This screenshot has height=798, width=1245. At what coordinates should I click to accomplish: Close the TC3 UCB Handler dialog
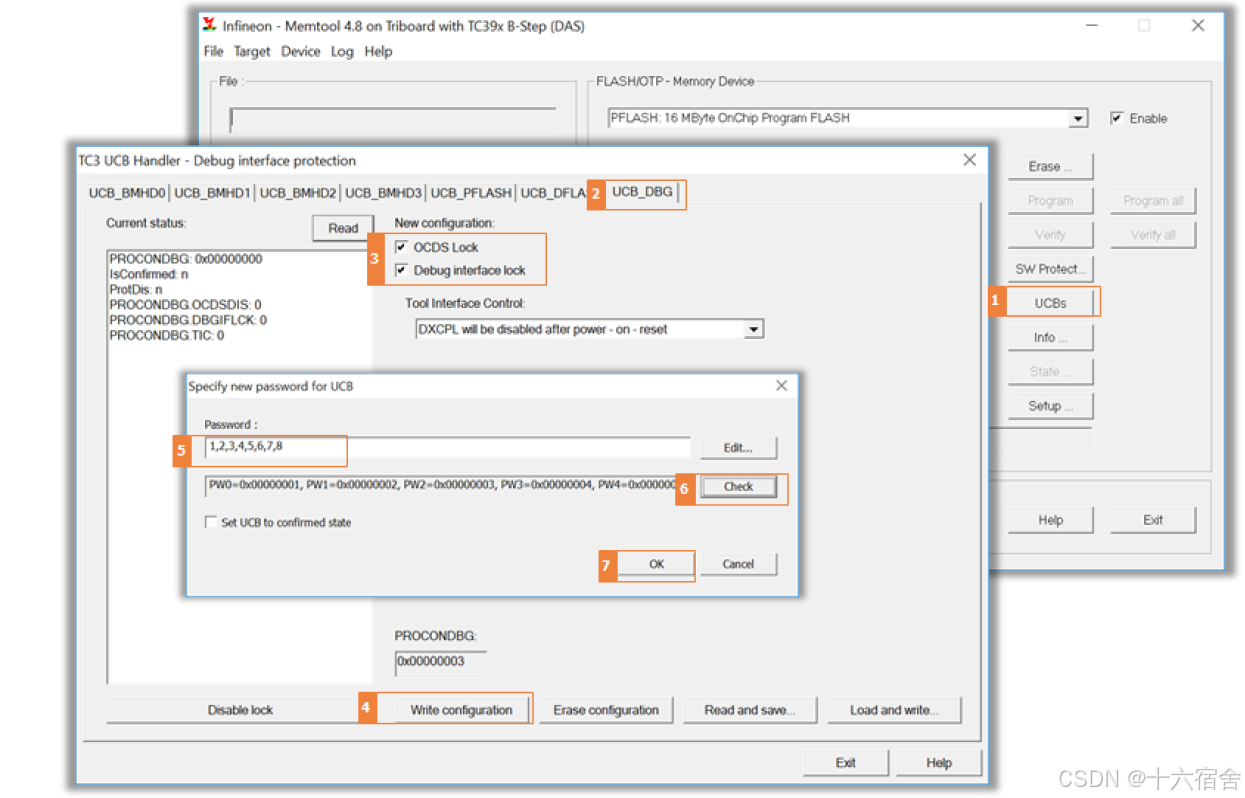point(968,160)
